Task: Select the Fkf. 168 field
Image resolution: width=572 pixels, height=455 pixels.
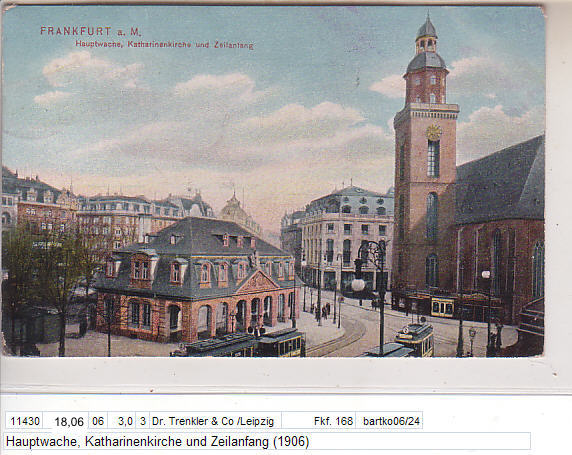Action: click(333, 421)
